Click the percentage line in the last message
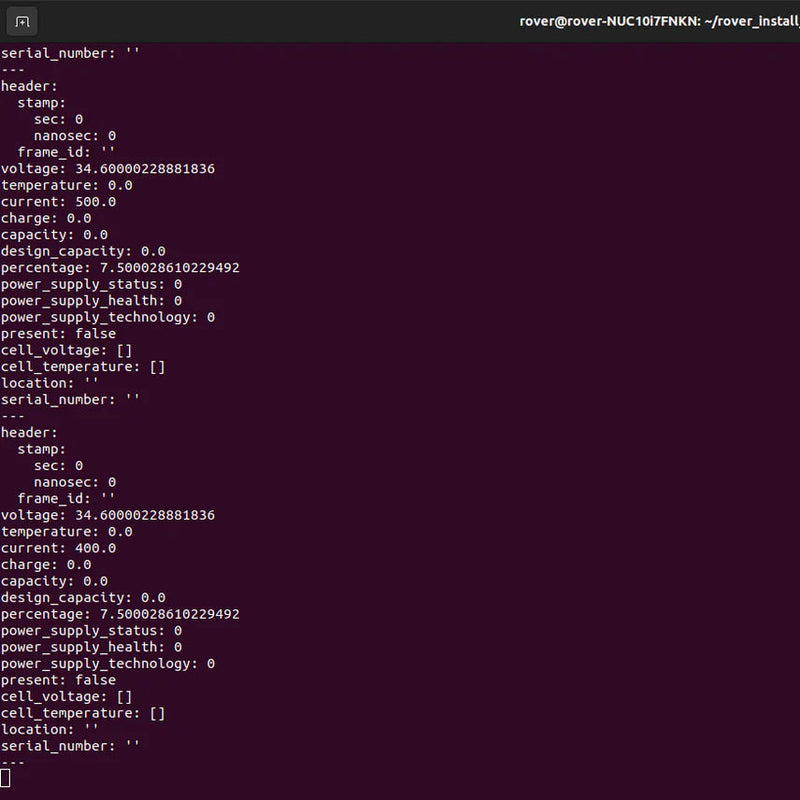The height and width of the screenshot is (800, 800). (x=120, y=614)
